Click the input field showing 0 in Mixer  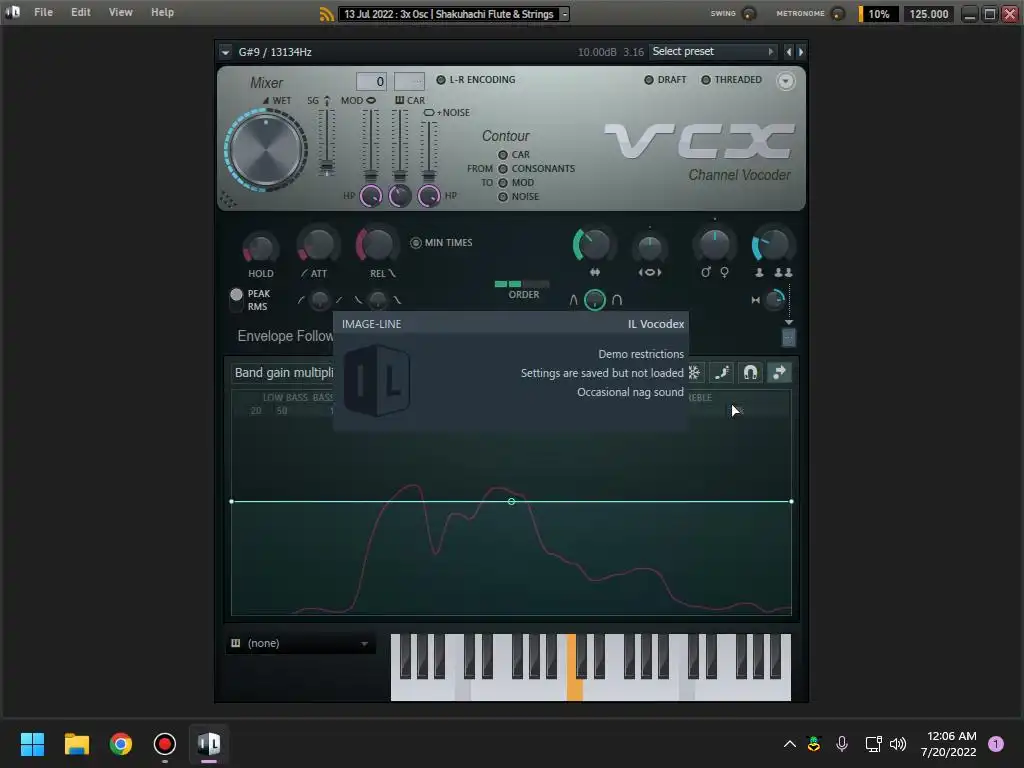click(371, 81)
